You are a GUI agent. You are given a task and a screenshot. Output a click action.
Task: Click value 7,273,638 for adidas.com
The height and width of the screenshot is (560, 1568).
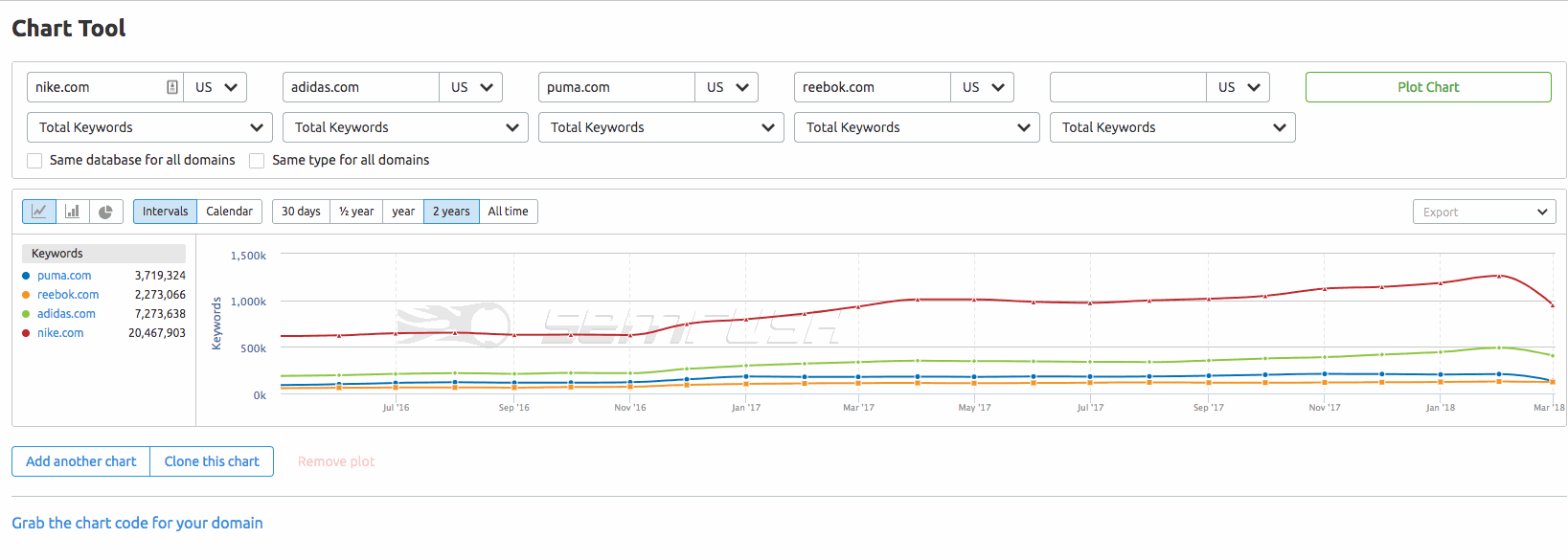160,314
